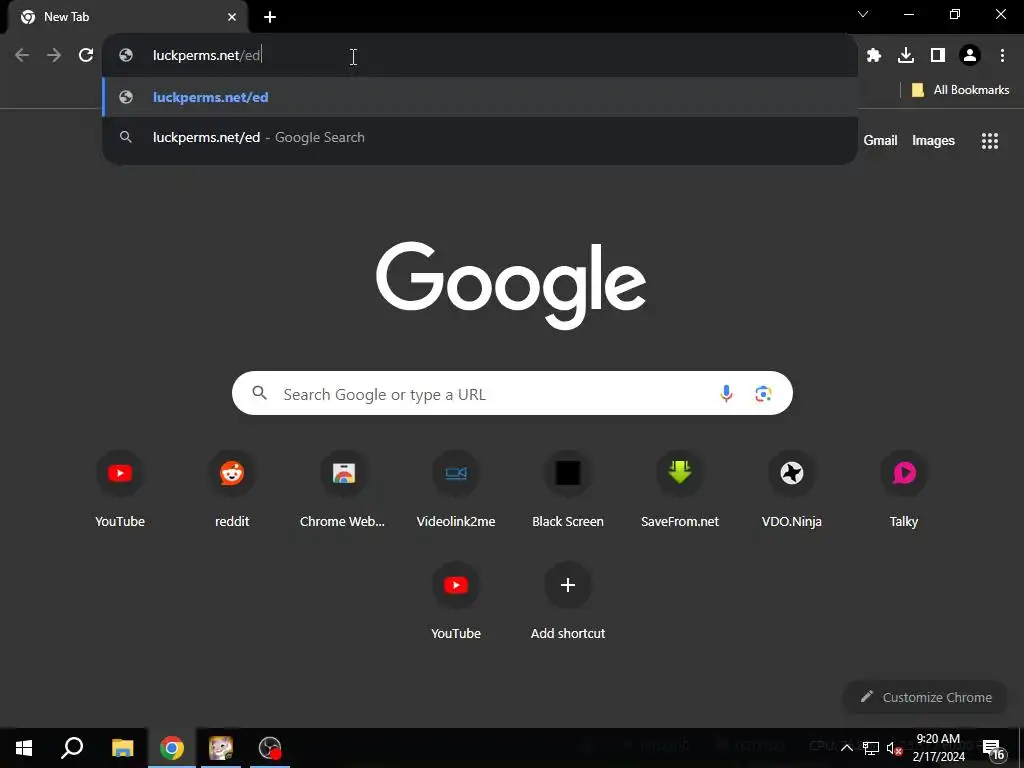Open Chrome's three-dot menu

click(1002, 56)
